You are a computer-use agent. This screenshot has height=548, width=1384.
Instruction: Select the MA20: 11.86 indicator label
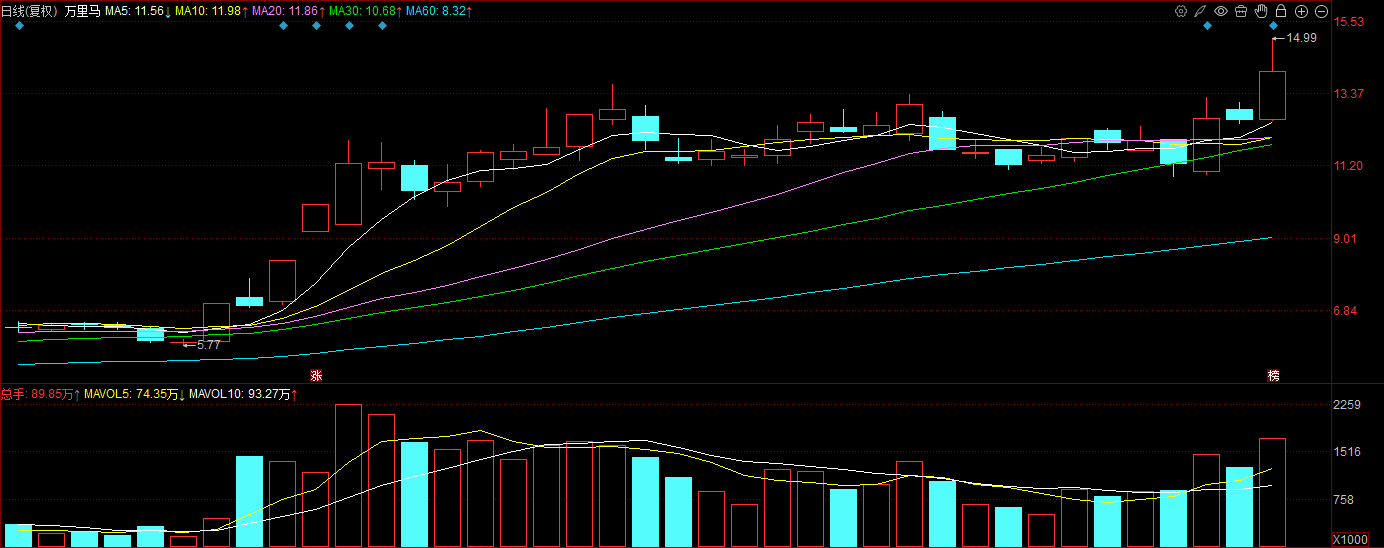point(286,10)
